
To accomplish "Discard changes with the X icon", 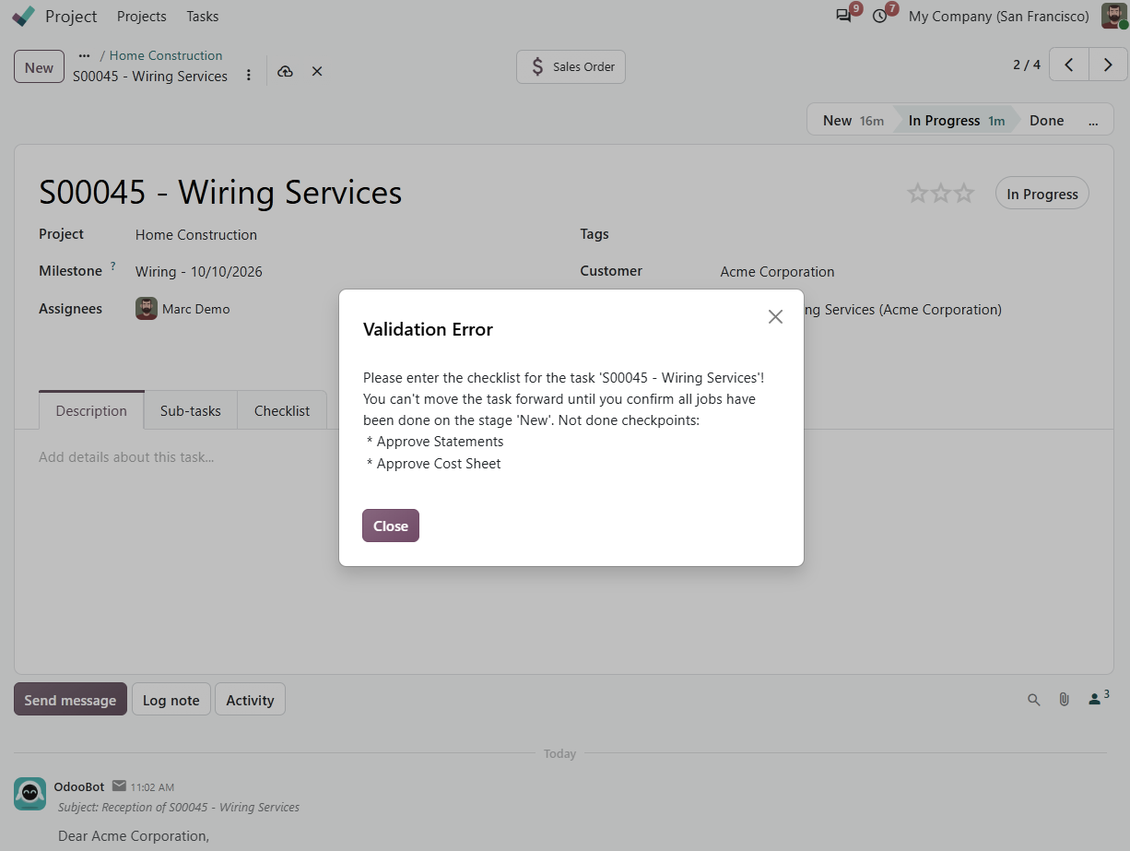I will 317,71.
